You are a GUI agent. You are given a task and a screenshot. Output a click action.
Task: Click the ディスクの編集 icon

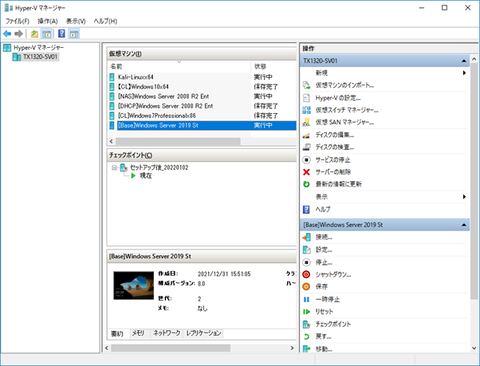pyautogui.click(x=306, y=135)
